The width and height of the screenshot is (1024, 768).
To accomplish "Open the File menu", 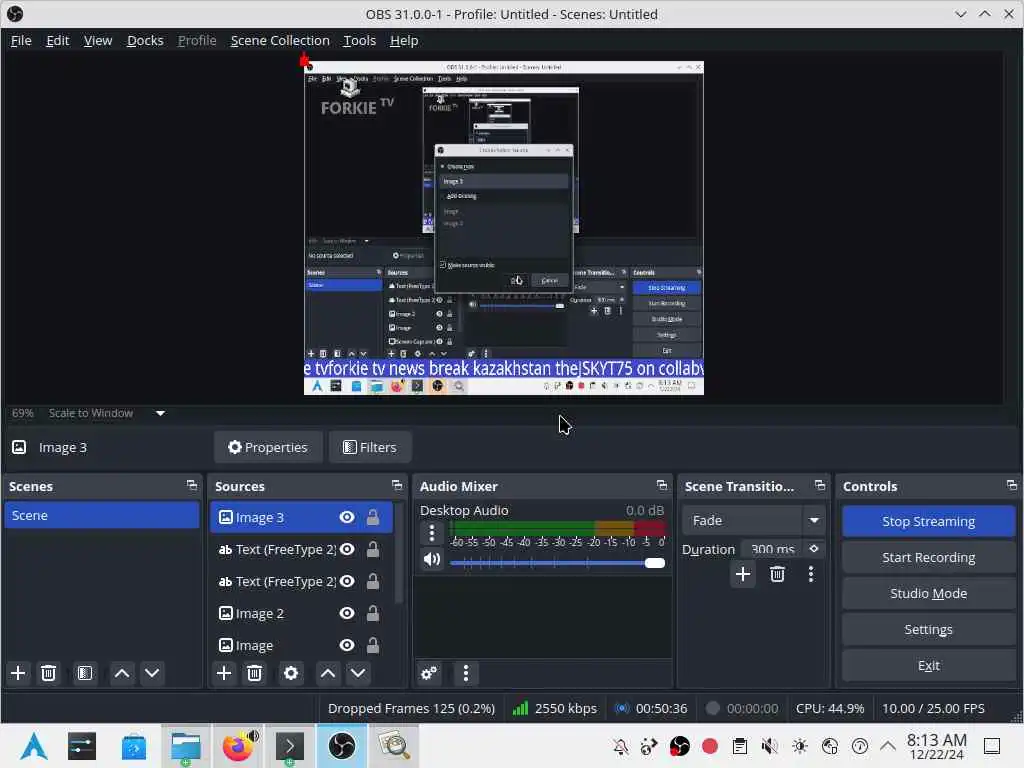I will tap(21, 40).
